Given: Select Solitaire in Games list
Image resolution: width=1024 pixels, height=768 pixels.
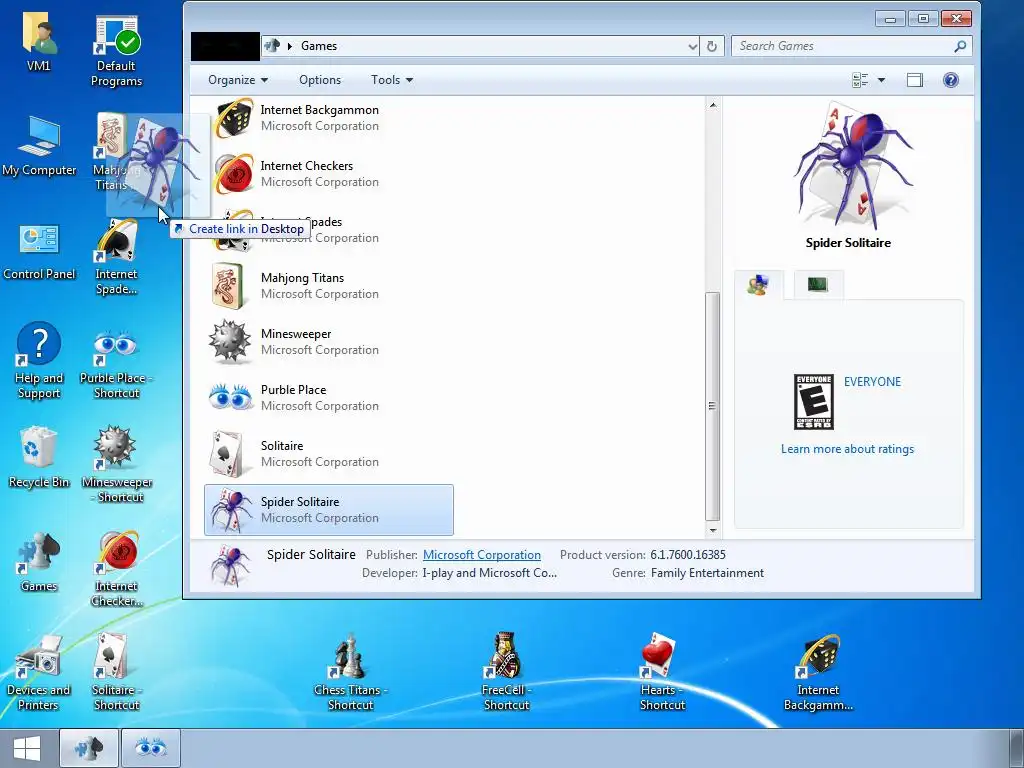Looking at the screenshot, I should point(328,454).
